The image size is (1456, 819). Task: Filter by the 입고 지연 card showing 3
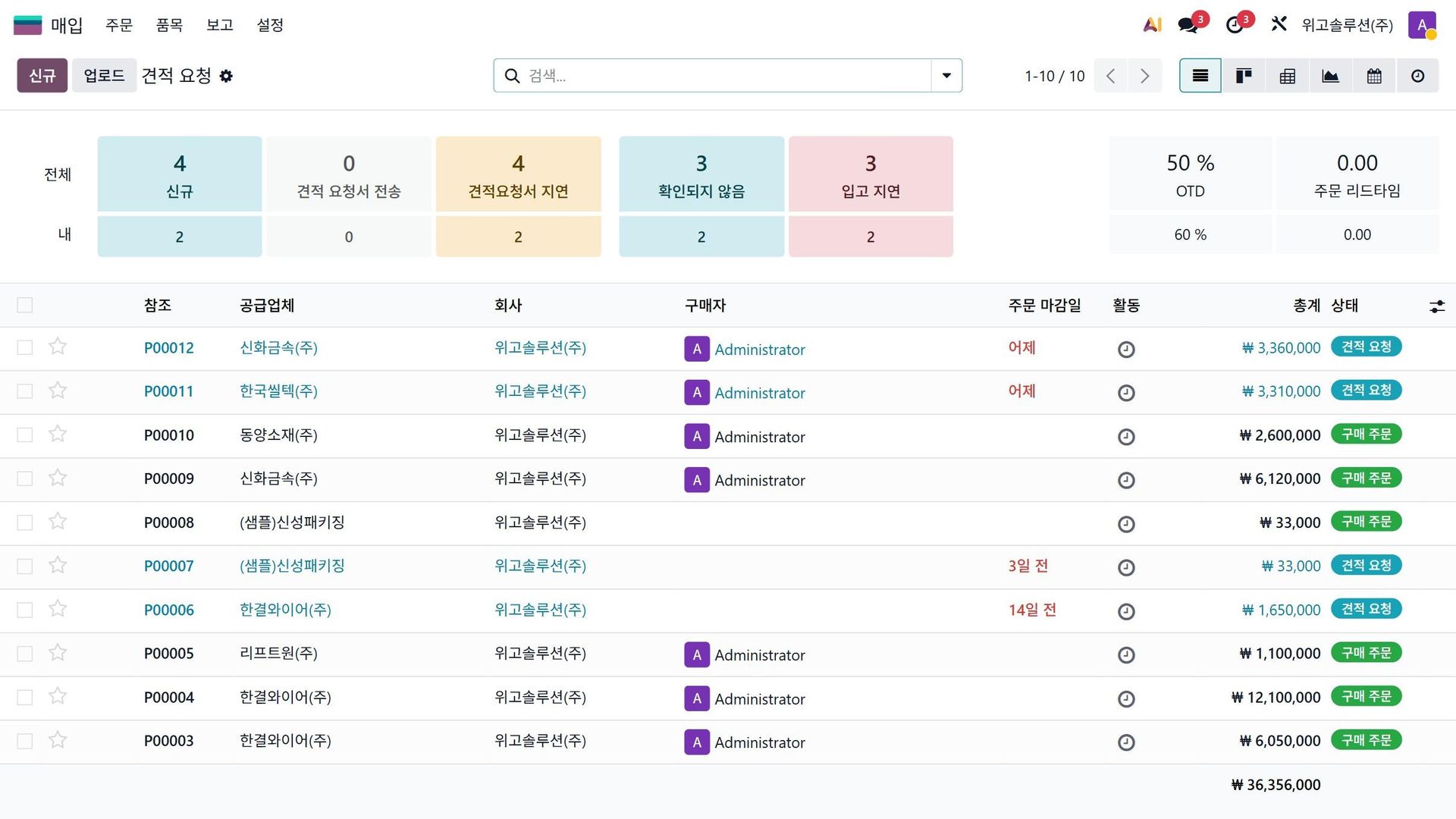coord(871,174)
